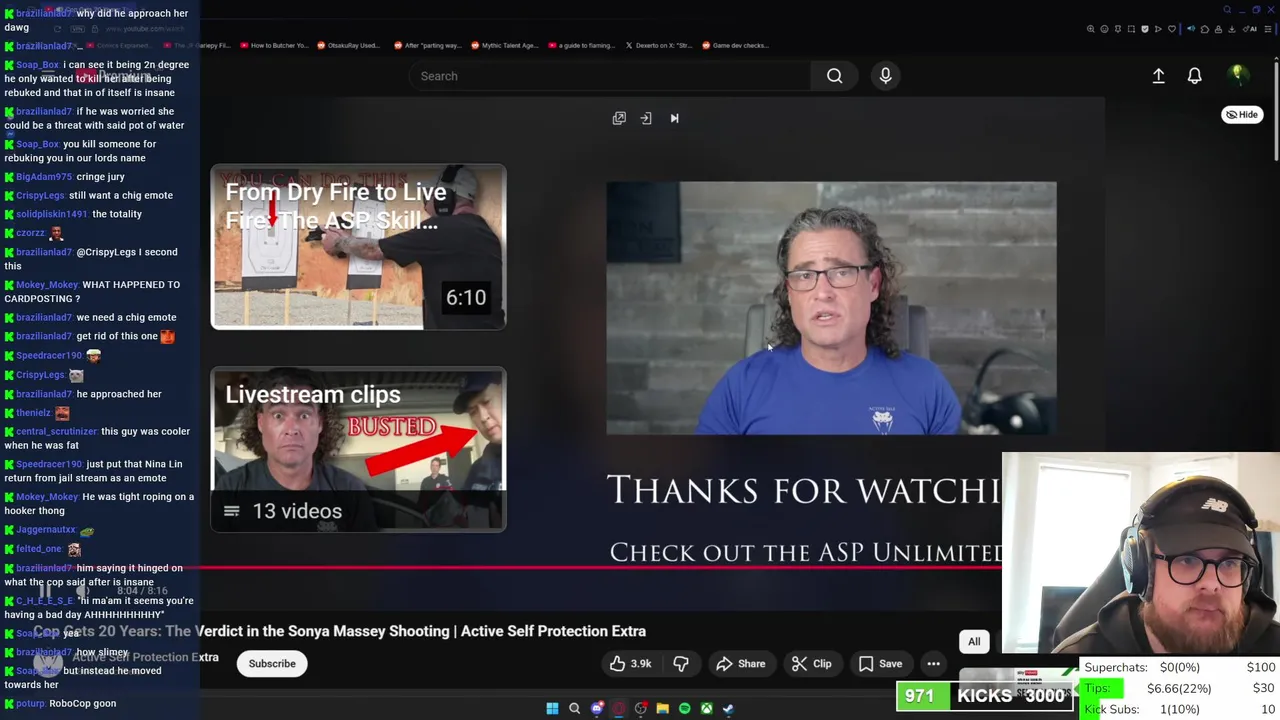Click the '13 videos' playlist label
Viewport: 1280px width, 720px height.
click(297, 511)
